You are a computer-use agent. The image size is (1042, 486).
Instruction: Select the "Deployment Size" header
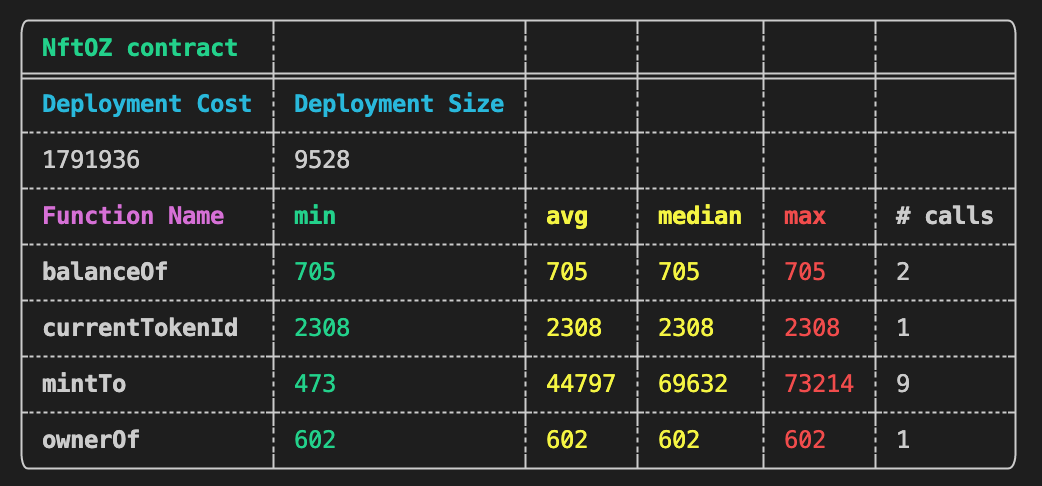pyautogui.click(x=398, y=104)
